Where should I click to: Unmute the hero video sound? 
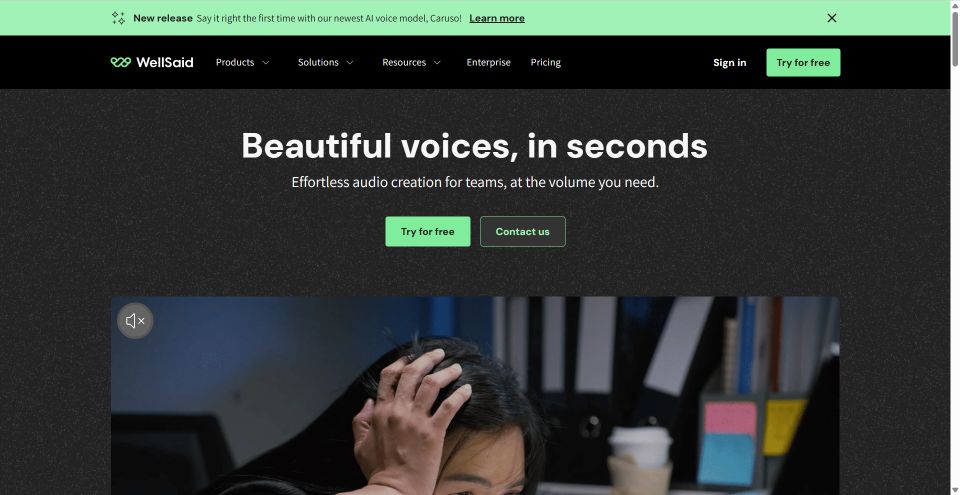135,320
